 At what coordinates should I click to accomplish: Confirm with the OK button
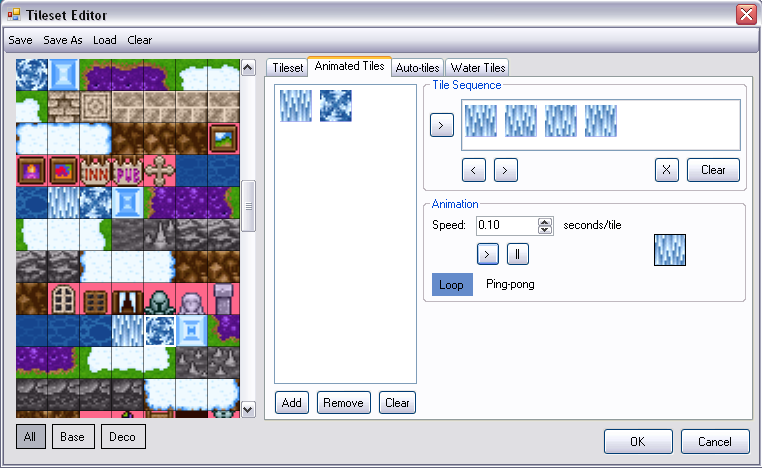(x=638, y=442)
